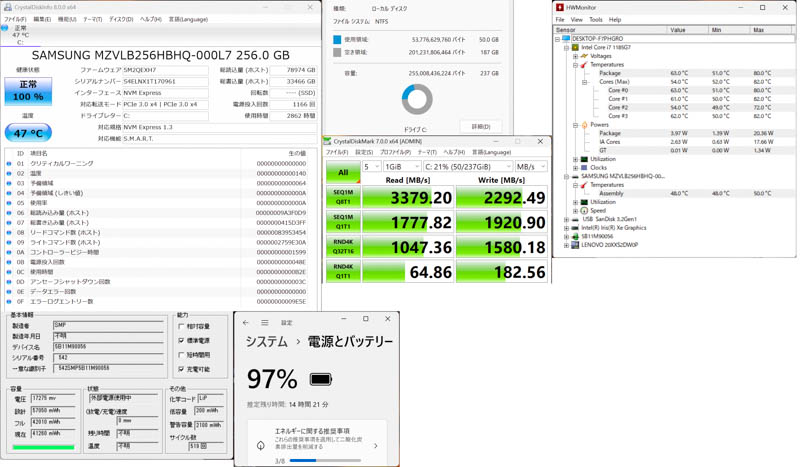The height and width of the screenshot is (467, 800).
Task: Open the テーマ menu in CrystalDiskMark
Action: coord(426,153)
